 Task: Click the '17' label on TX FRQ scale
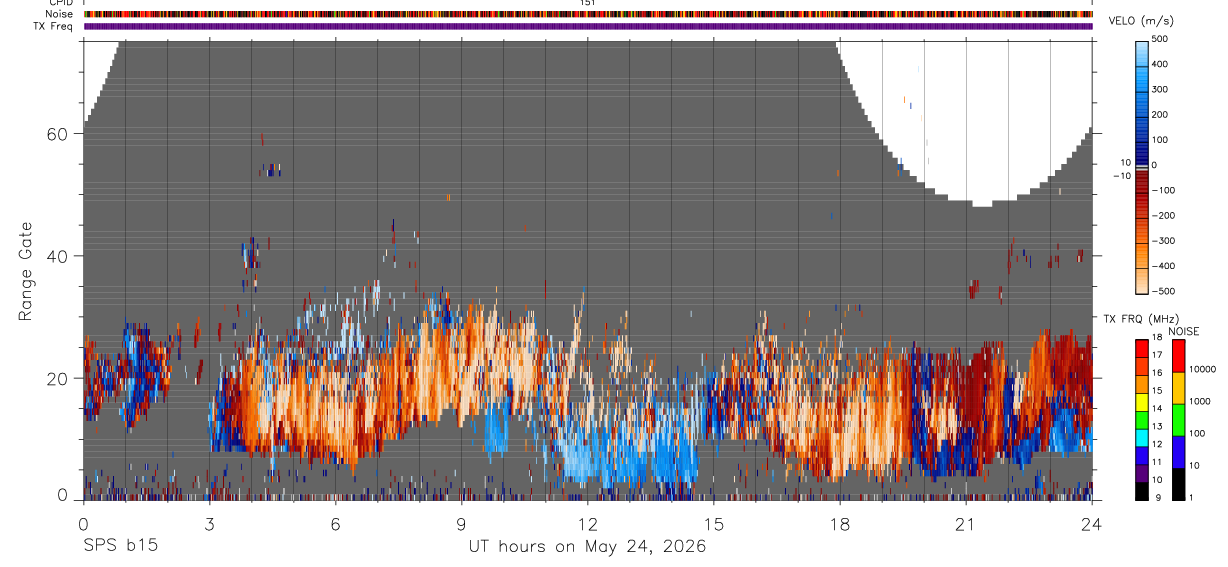[x=1157, y=355]
